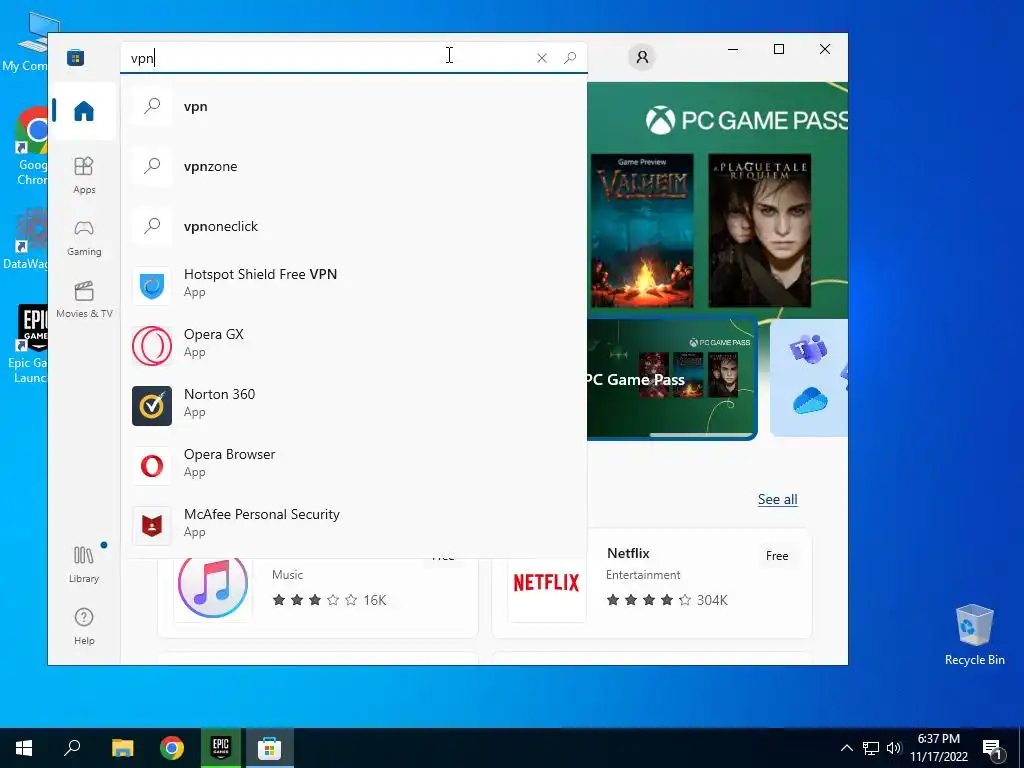Open the Apps section in sidebar
The image size is (1024, 768).
84,175
